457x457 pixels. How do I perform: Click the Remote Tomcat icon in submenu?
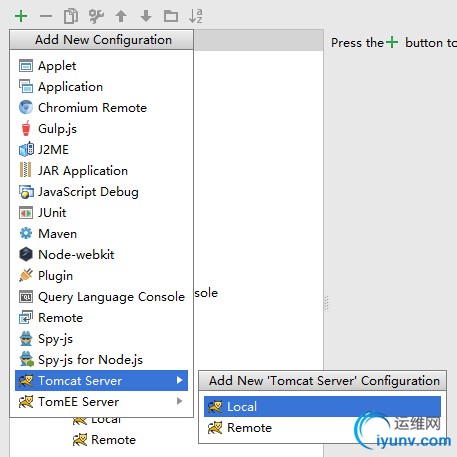tap(215, 427)
